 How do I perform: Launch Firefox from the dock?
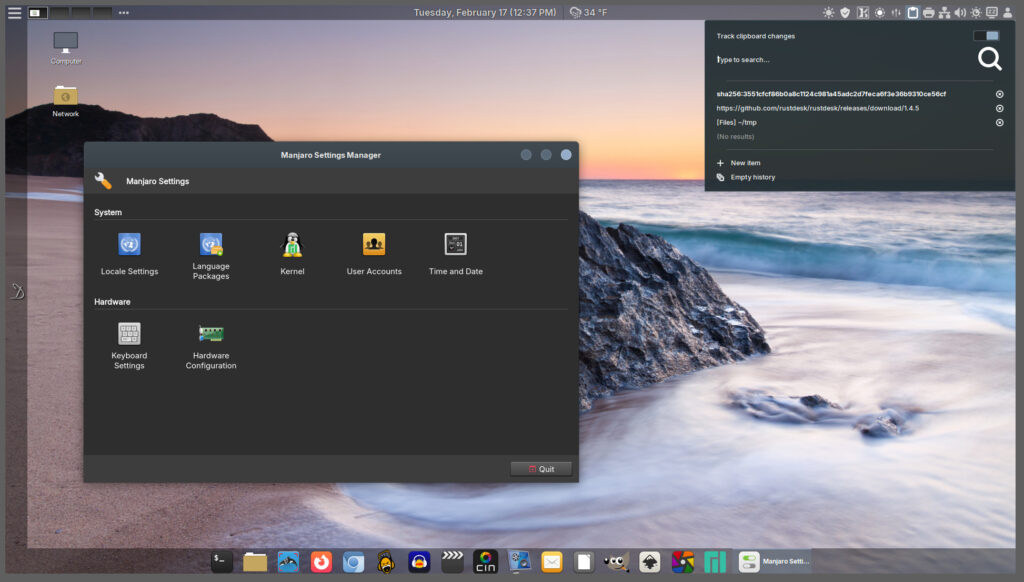(320, 562)
